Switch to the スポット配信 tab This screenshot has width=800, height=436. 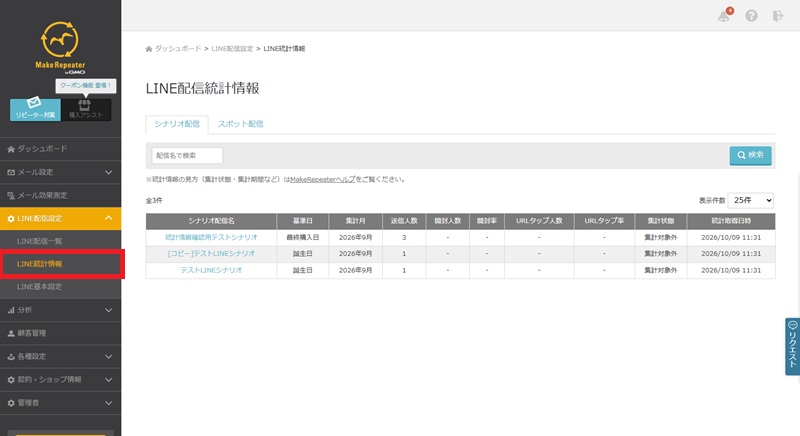240,124
